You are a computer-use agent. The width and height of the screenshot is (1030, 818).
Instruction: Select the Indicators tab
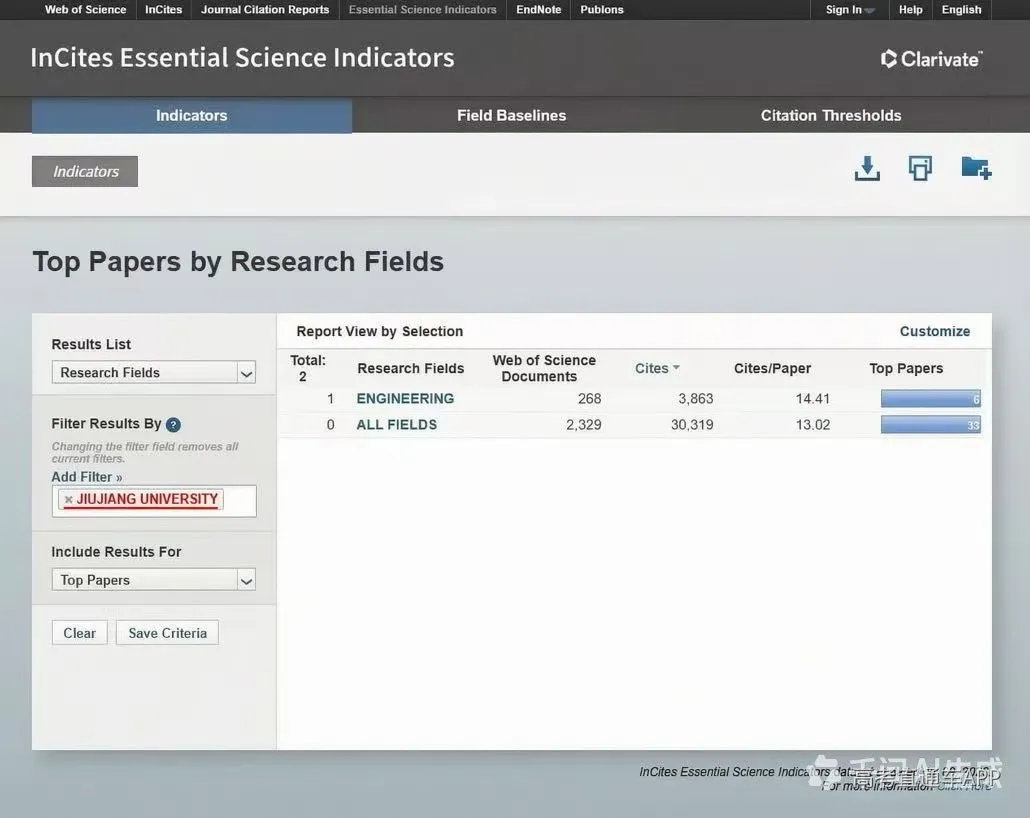(x=192, y=116)
